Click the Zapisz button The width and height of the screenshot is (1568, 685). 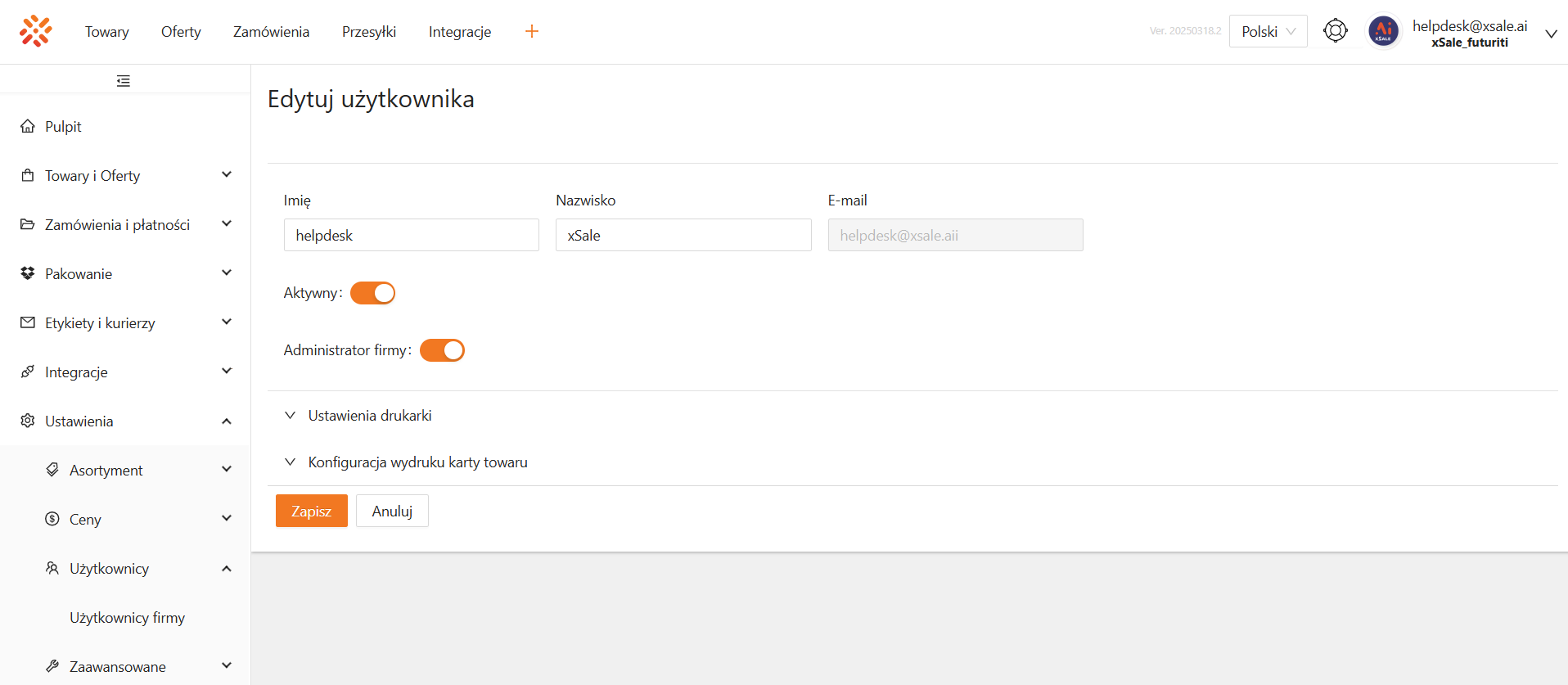(x=311, y=511)
